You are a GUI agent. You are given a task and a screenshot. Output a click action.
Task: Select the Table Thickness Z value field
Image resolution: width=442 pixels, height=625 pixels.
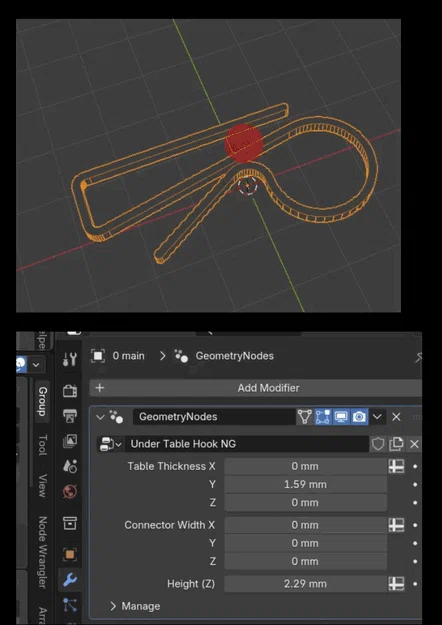tap(305, 503)
